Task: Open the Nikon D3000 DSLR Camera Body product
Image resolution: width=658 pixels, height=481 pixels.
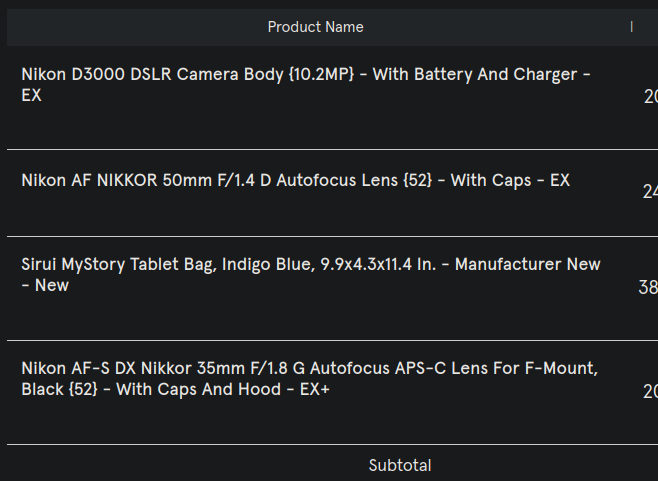Action: tap(200, 75)
